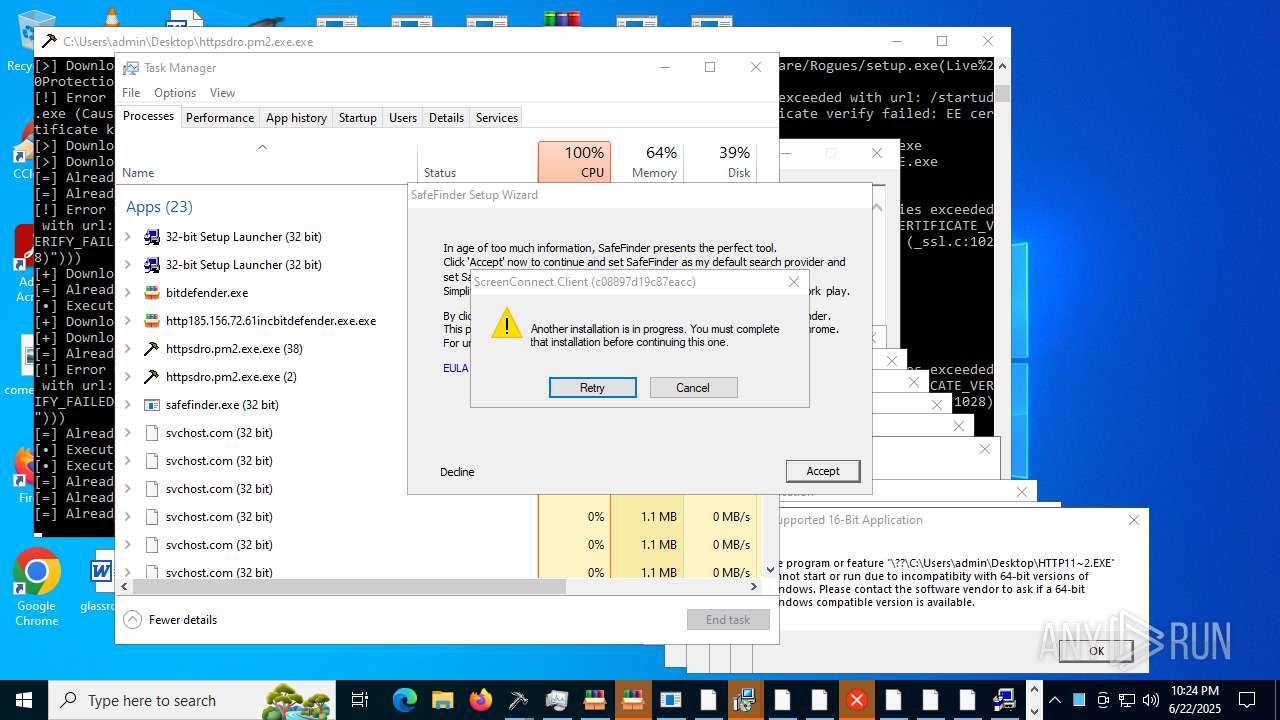Close the ScreenConnect Client dialog
Viewport: 1280px width, 720px height.
pos(794,282)
